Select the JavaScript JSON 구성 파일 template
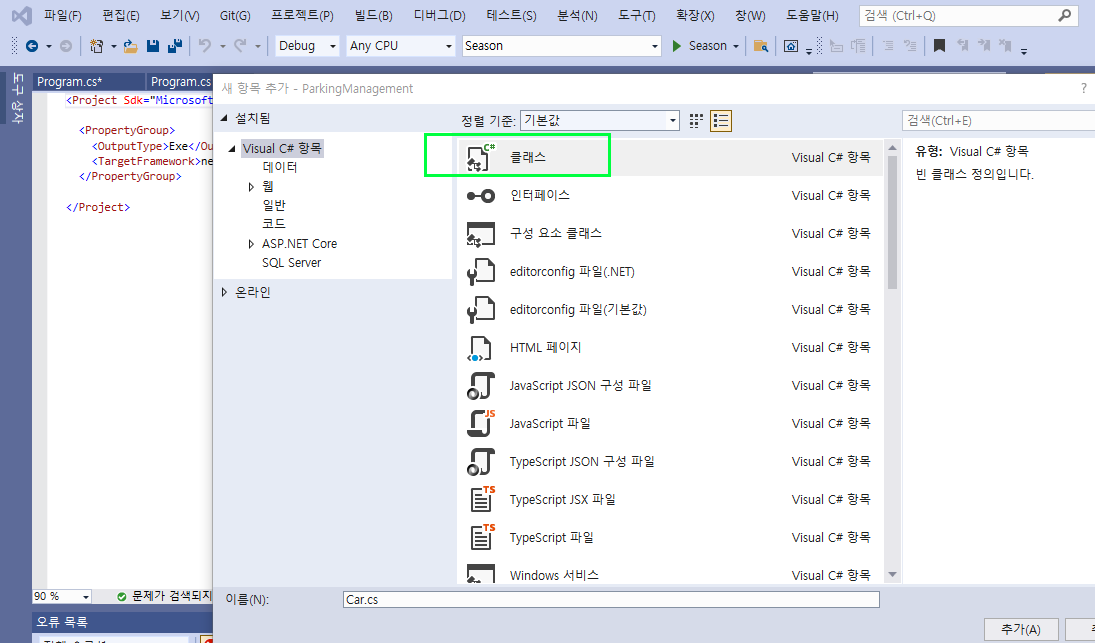 670,385
